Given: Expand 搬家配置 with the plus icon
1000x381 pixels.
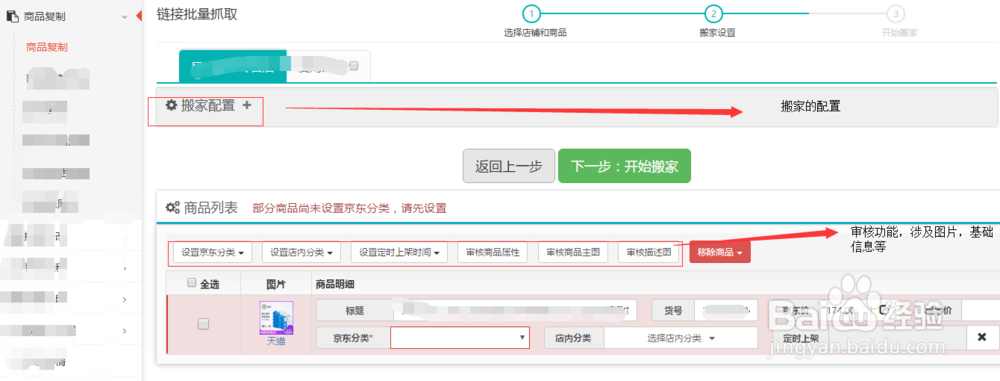Looking at the screenshot, I should tap(247, 105).
